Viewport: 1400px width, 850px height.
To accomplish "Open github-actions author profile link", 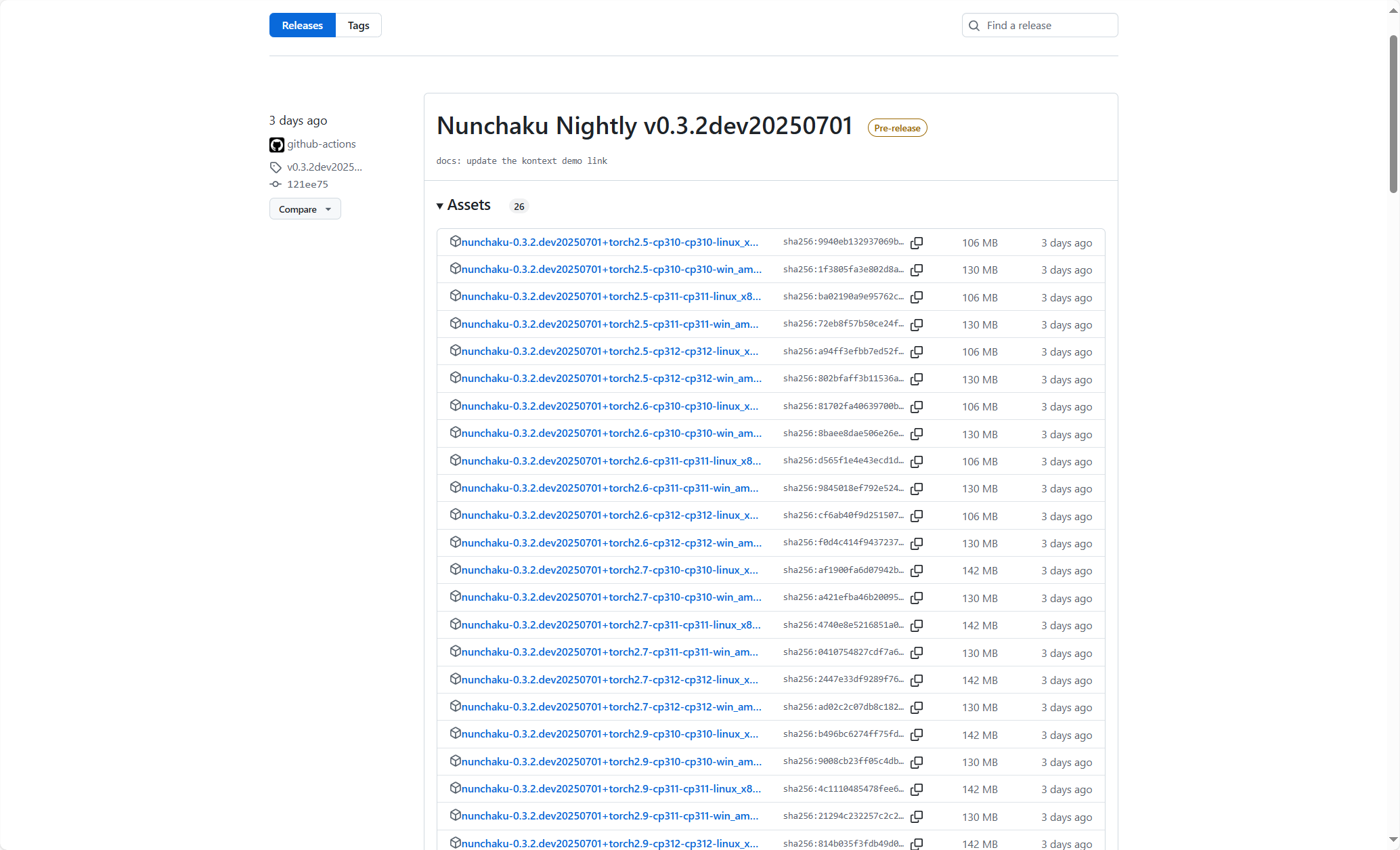I will click(321, 144).
